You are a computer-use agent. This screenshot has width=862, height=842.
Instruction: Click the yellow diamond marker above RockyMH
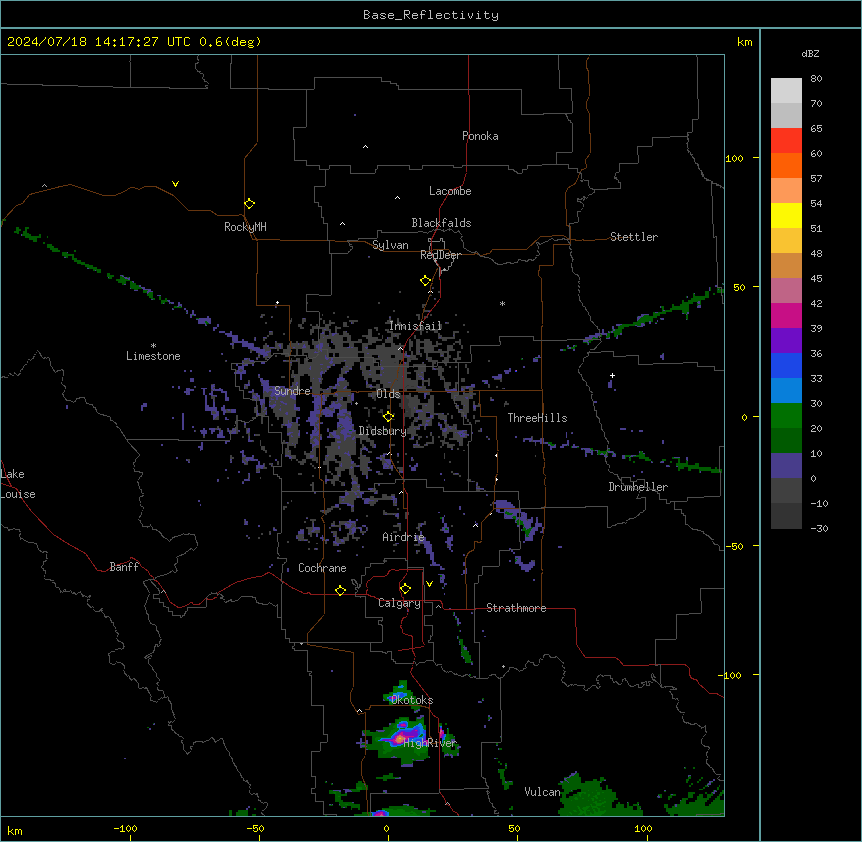click(x=249, y=204)
